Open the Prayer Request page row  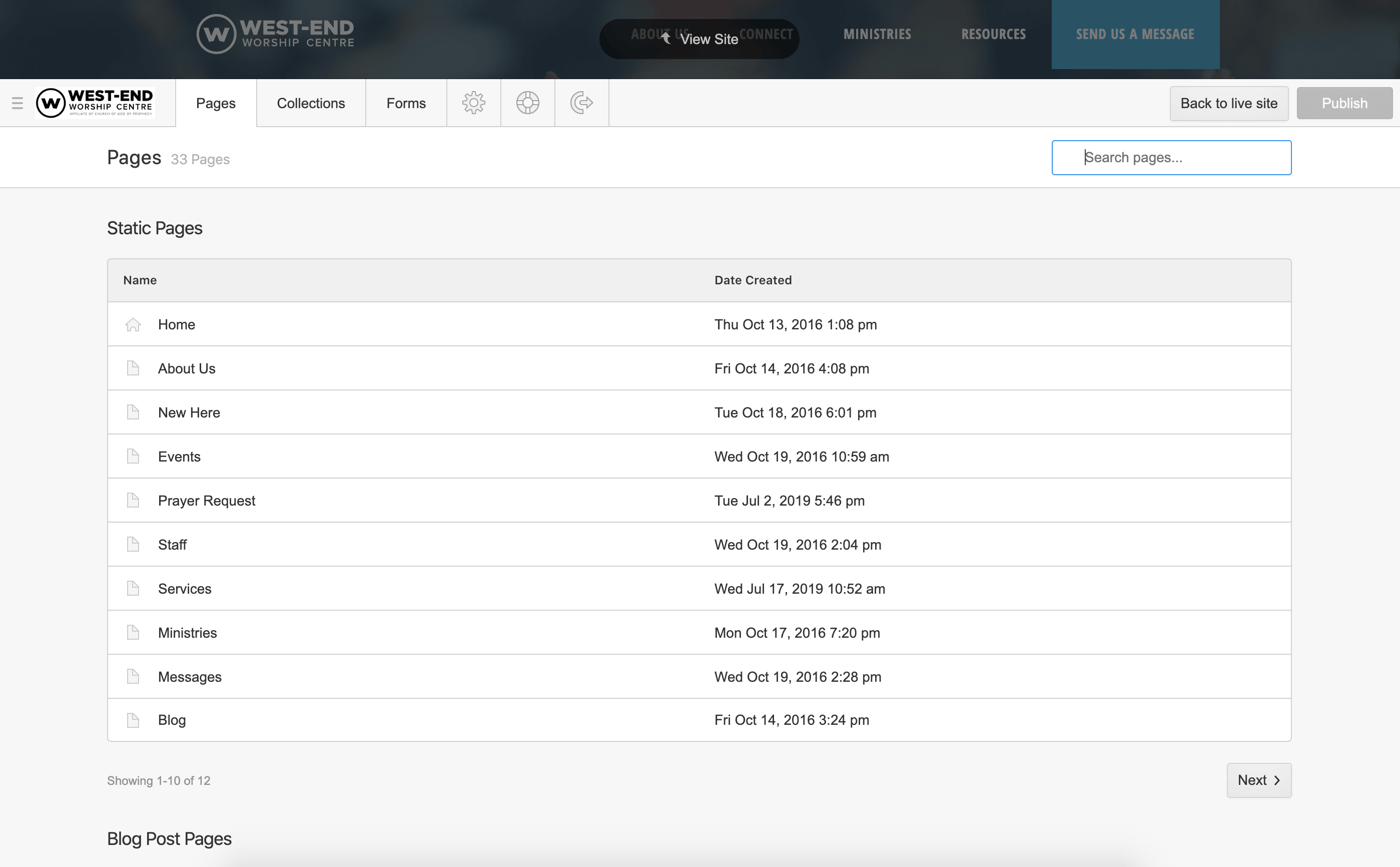699,501
